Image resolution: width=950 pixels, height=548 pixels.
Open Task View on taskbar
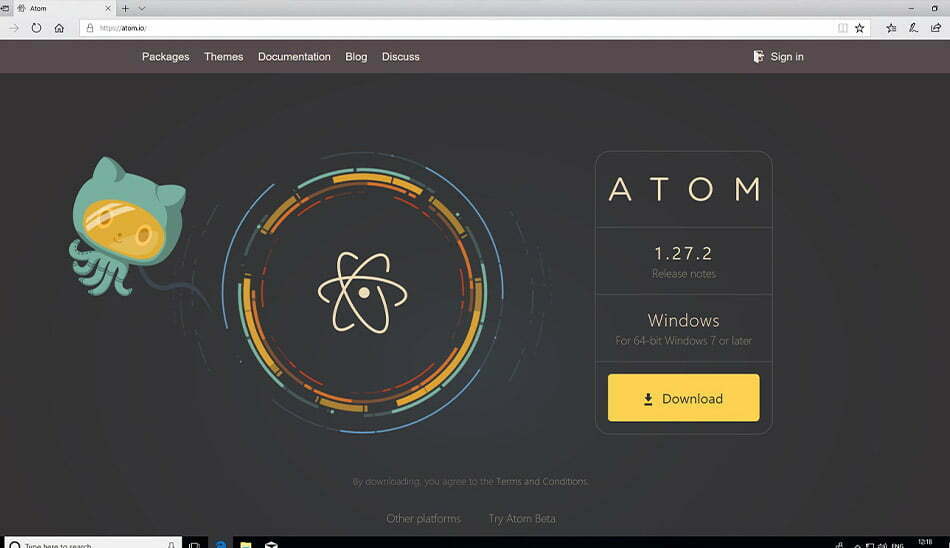[194, 545]
